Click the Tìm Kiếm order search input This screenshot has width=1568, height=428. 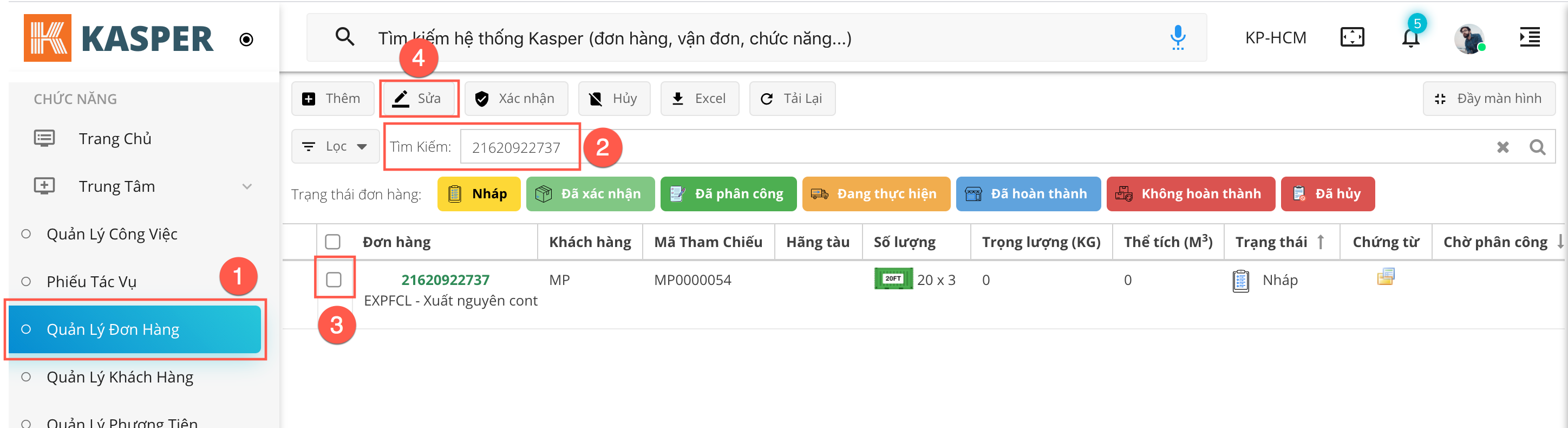(518, 147)
